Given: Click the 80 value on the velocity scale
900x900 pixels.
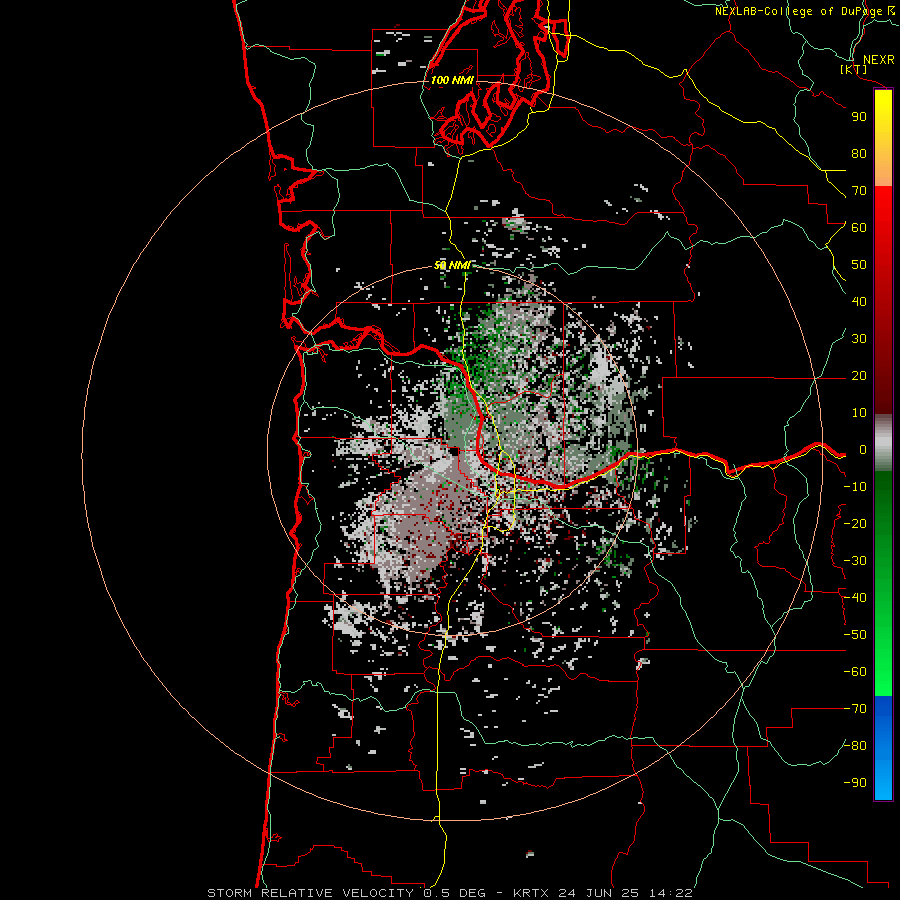Looking at the screenshot, I should [x=859, y=154].
